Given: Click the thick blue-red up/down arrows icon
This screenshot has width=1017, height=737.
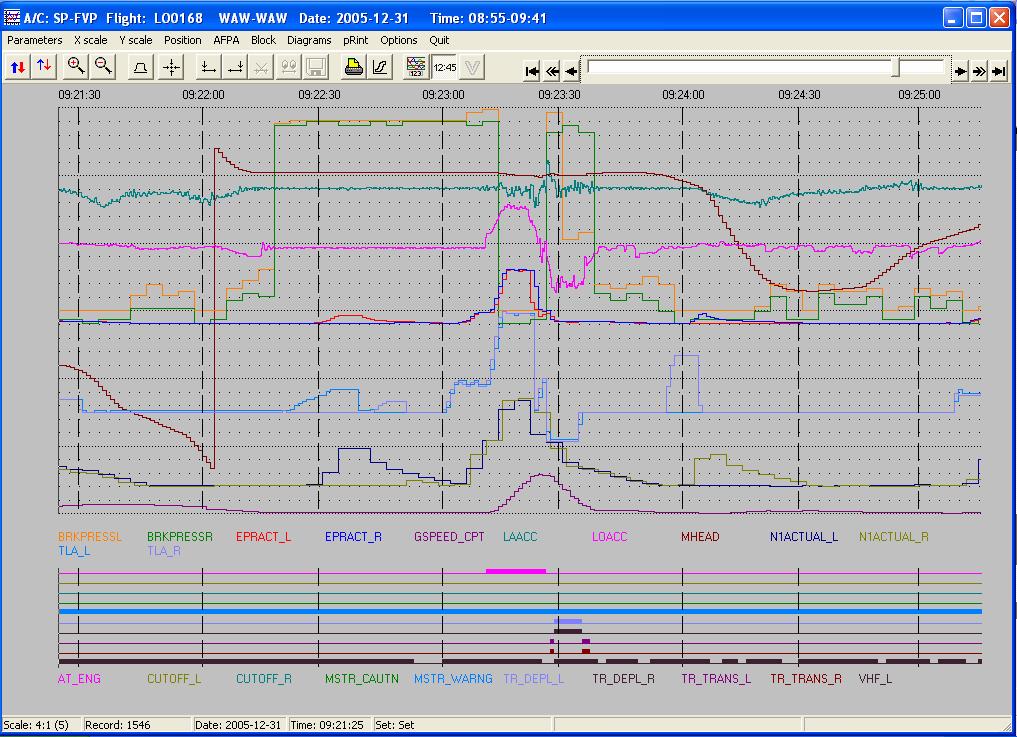Looking at the screenshot, I should [18, 67].
